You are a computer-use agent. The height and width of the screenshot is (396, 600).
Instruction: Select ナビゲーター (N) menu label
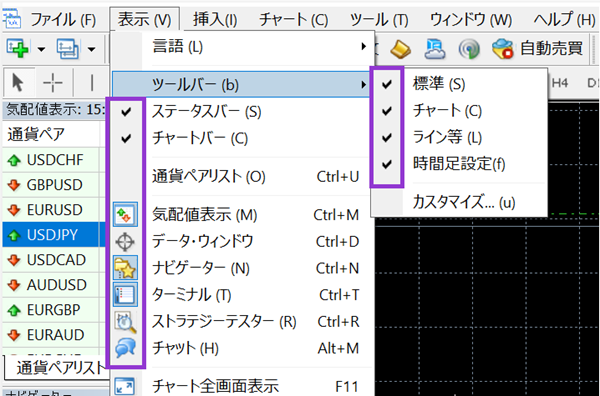pos(201,268)
